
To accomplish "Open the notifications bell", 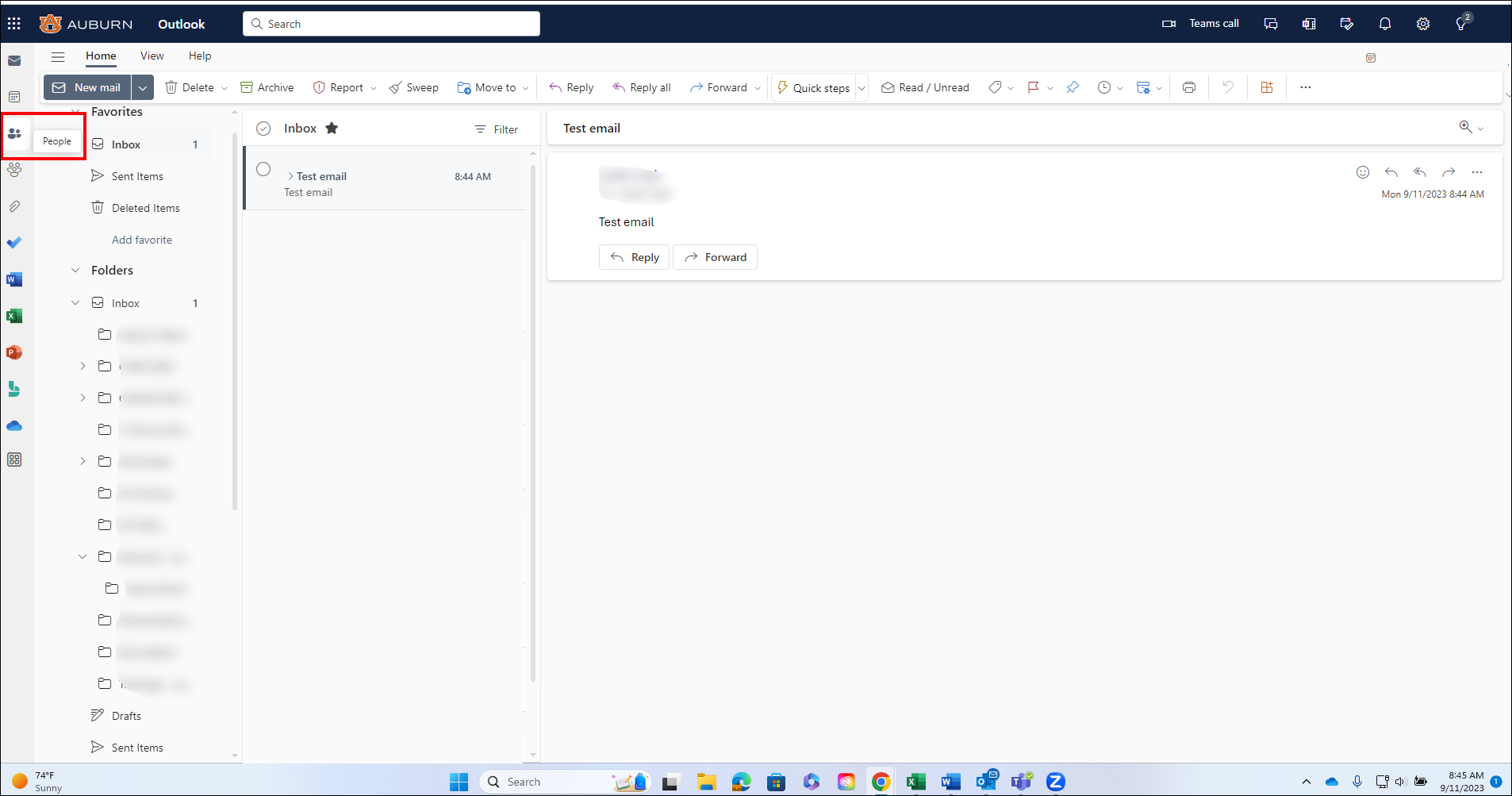I will point(1385,24).
